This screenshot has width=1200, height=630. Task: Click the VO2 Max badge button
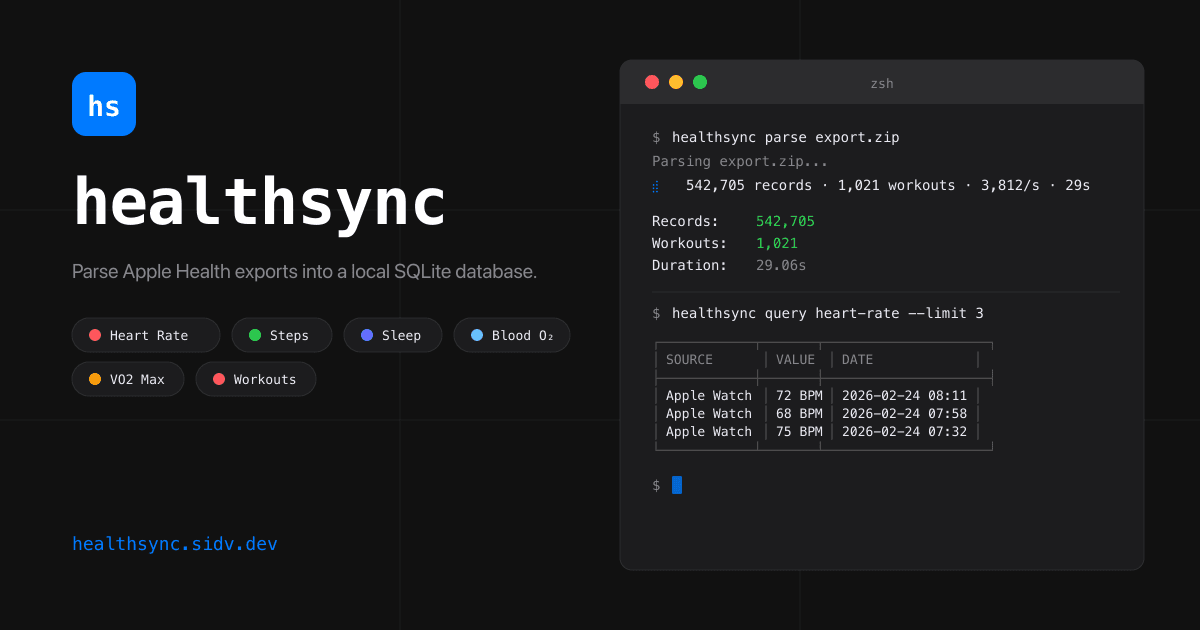(128, 379)
